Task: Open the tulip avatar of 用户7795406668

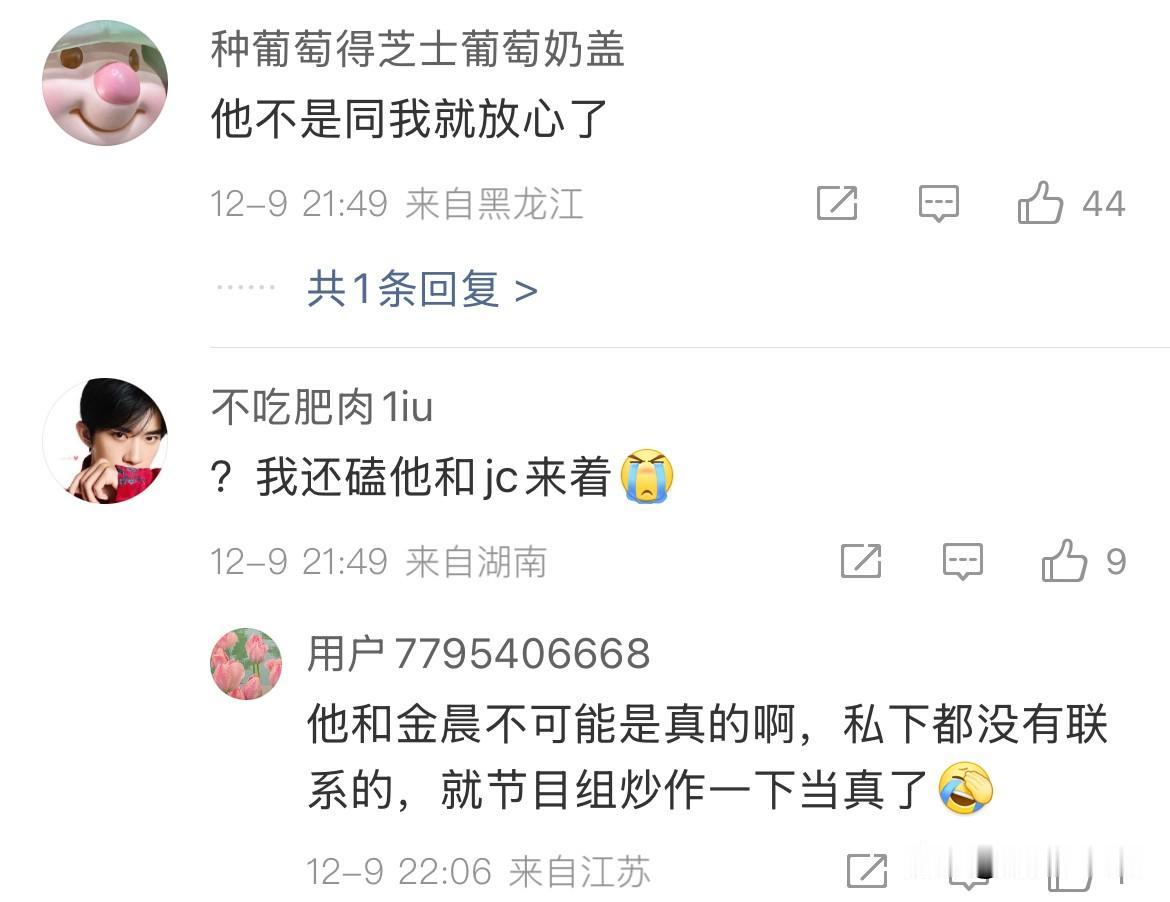Action: click(x=246, y=663)
